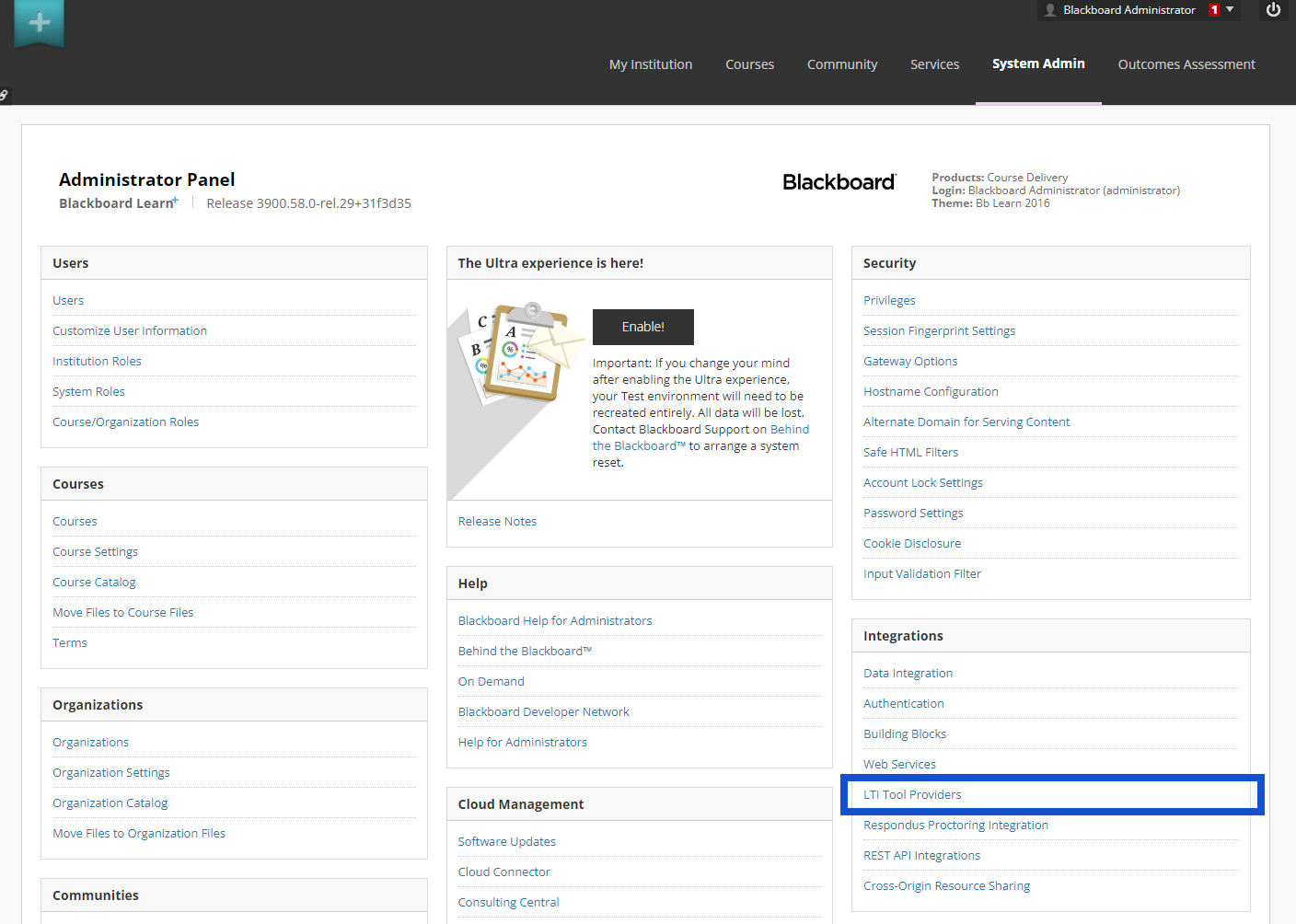Open the On Demand link
Image resolution: width=1296 pixels, height=924 pixels.
point(491,682)
